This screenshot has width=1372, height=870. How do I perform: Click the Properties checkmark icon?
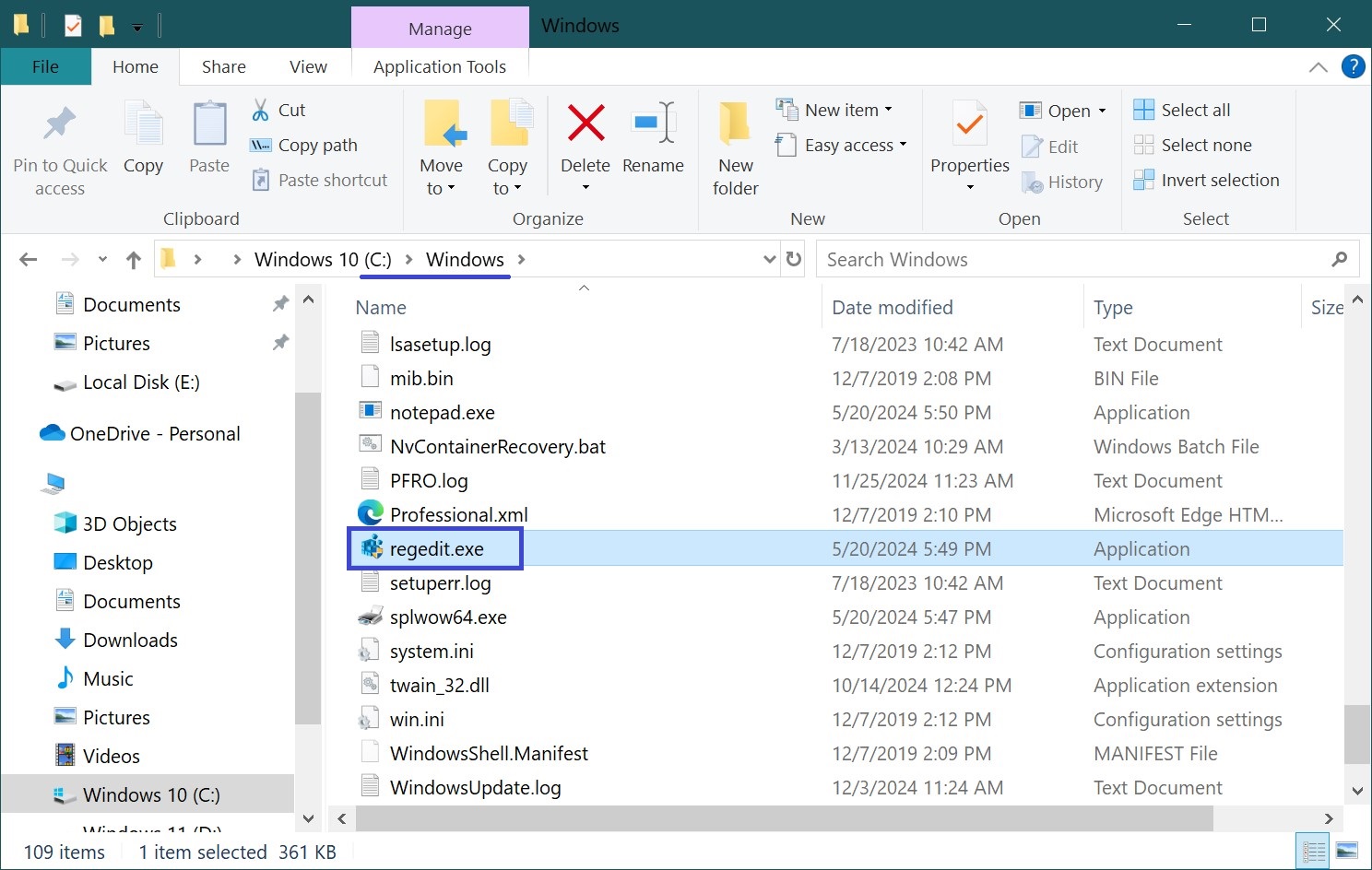point(969,124)
